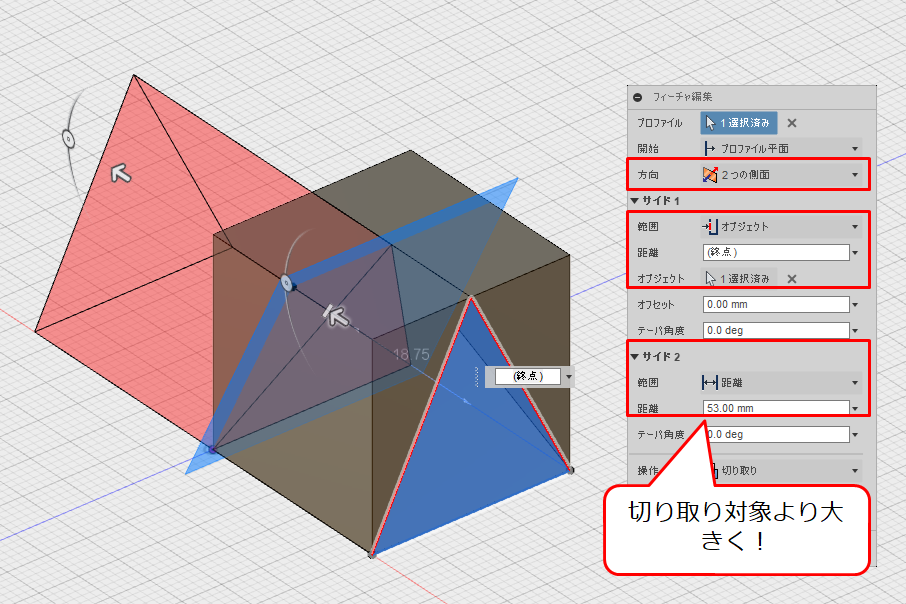Open the サイド 1 範囲 オブジェクト dropdown
Image resolution: width=906 pixels, height=604 pixels.
point(782,227)
